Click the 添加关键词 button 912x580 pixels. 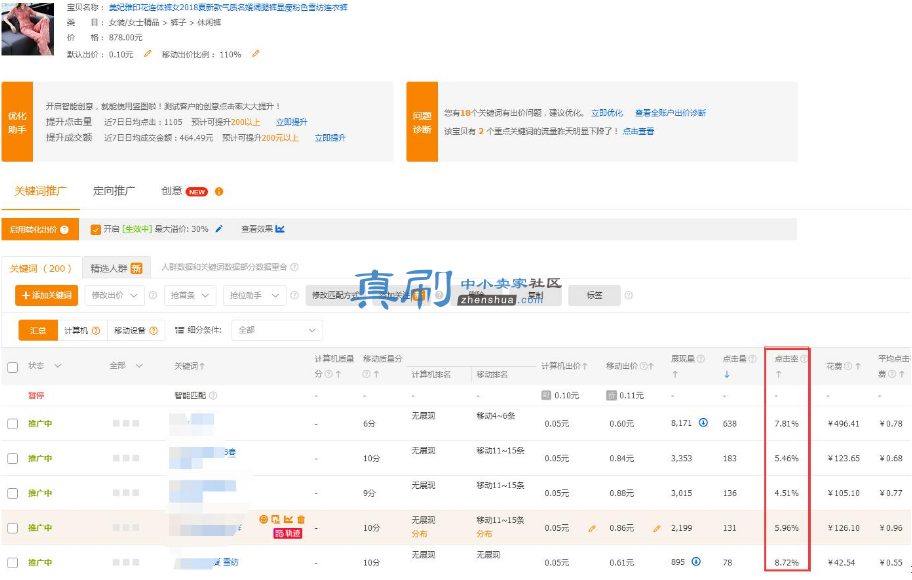tap(47, 296)
